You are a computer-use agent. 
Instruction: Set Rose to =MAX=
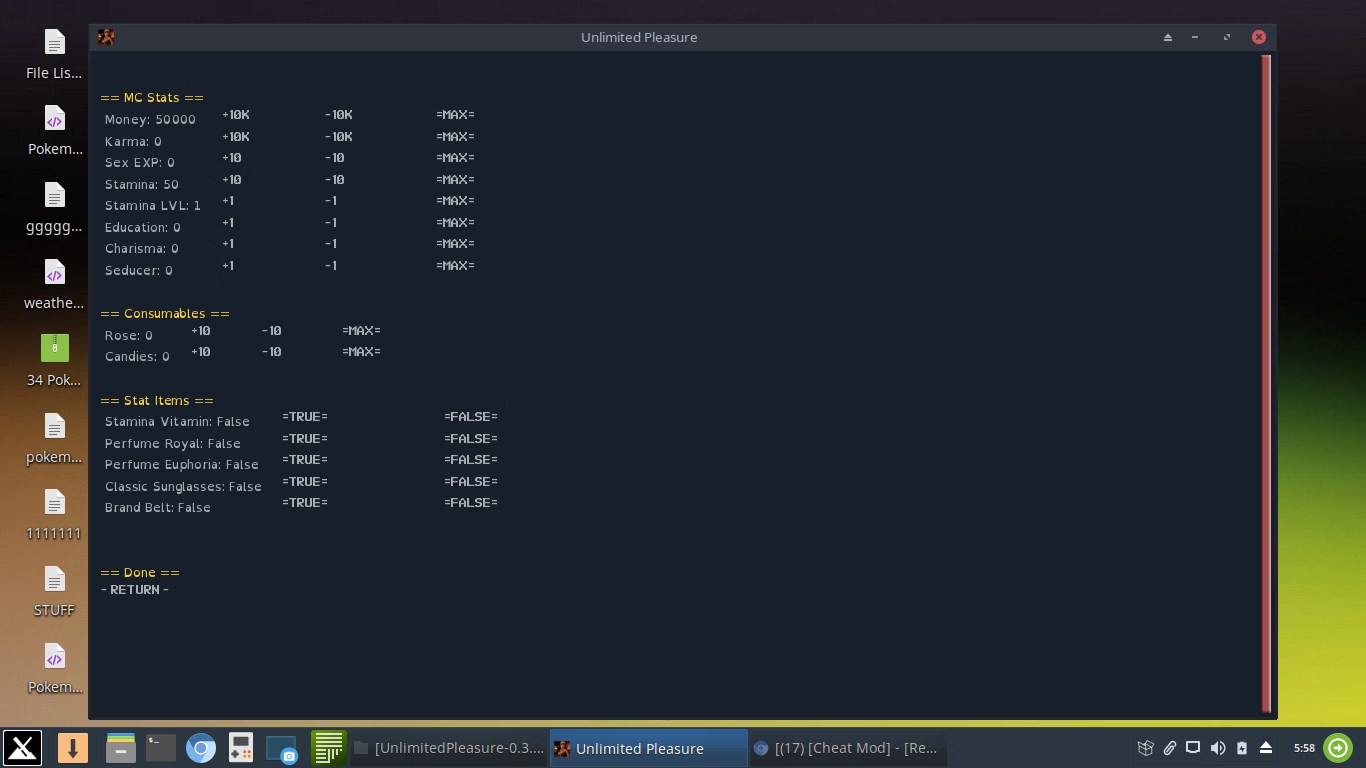click(x=362, y=331)
